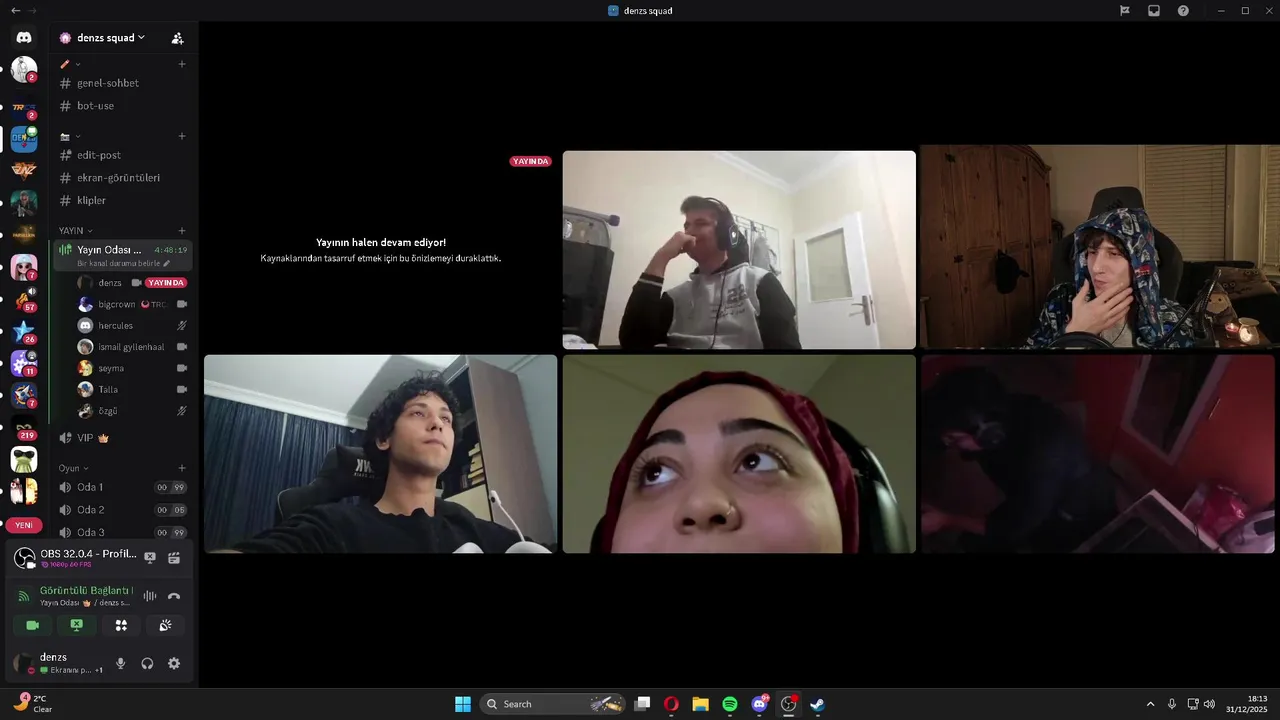Open Spotify from the taskbar
Screen dimensions: 1280x720
(x=730, y=704)
